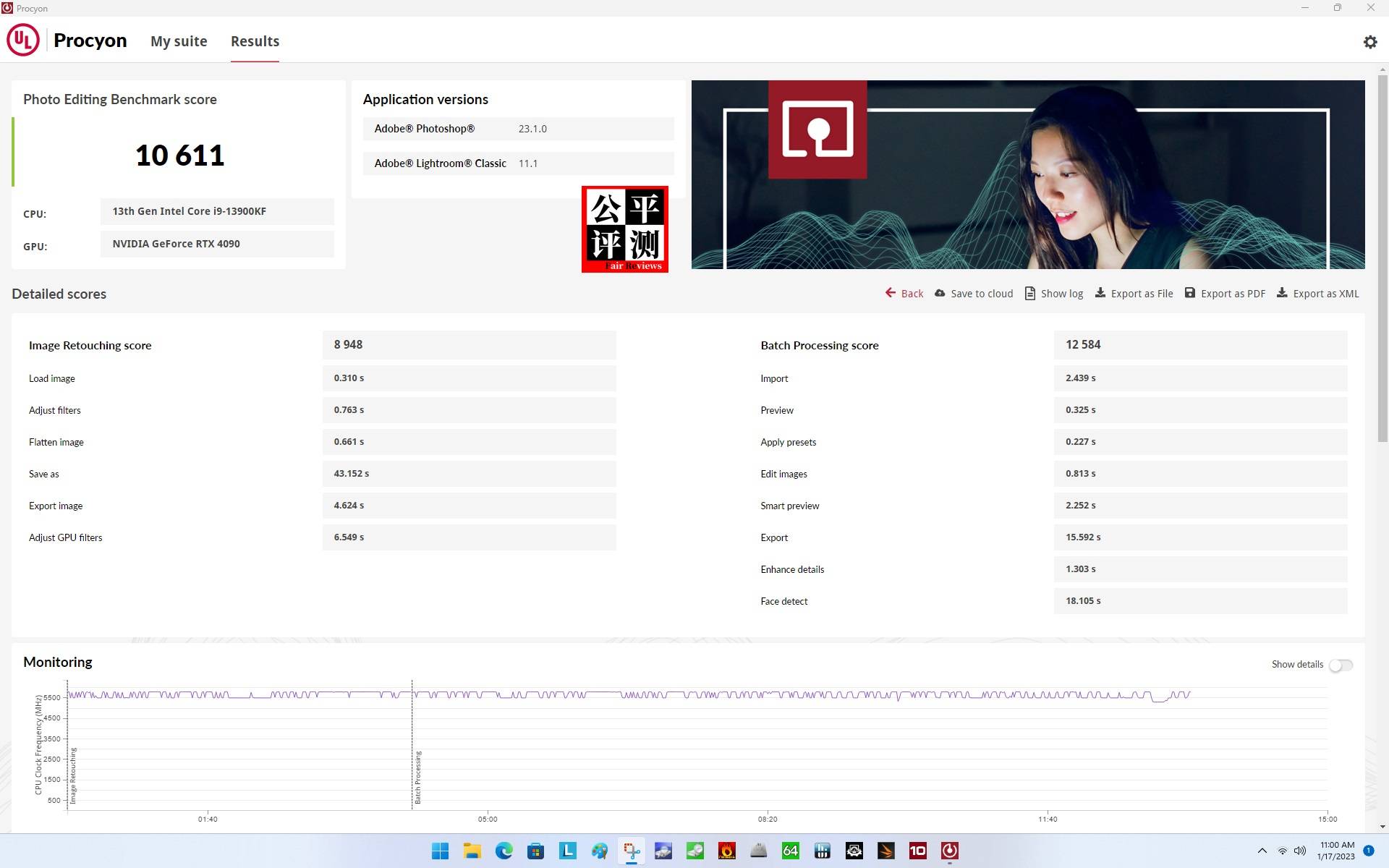
Task: Open Windows Start menu
Action: (440, 851)
